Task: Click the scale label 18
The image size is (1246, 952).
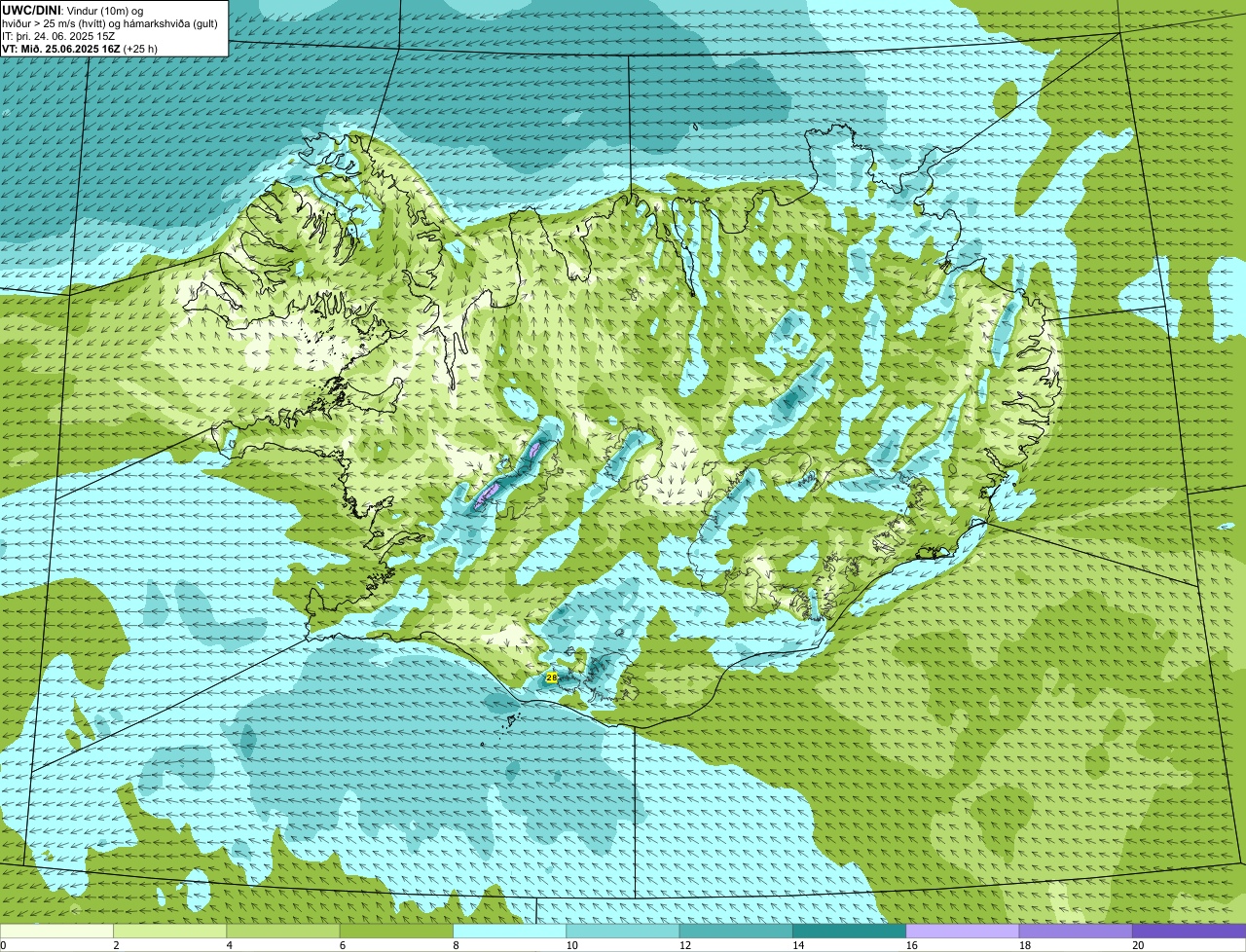Action: 1025,945
